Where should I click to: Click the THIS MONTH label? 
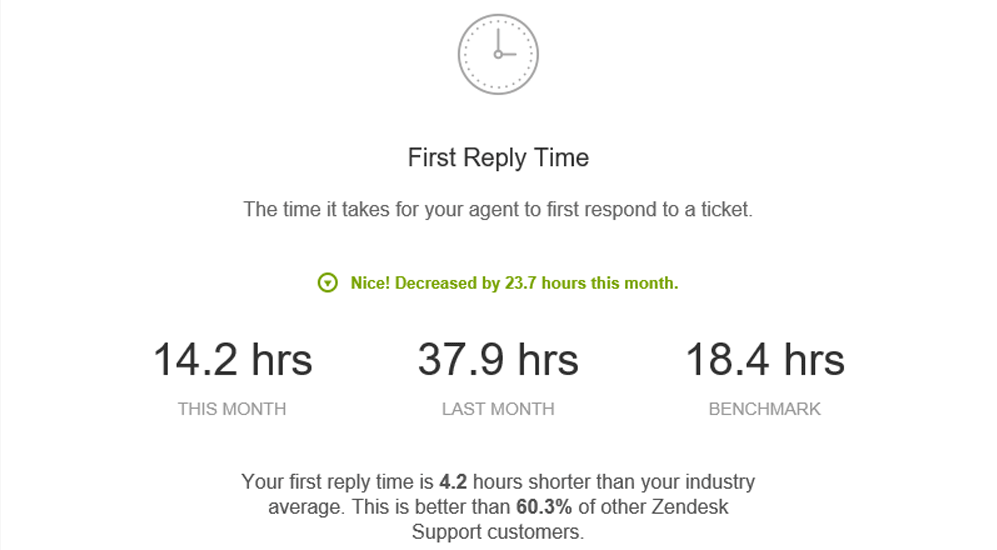(232, 409)
